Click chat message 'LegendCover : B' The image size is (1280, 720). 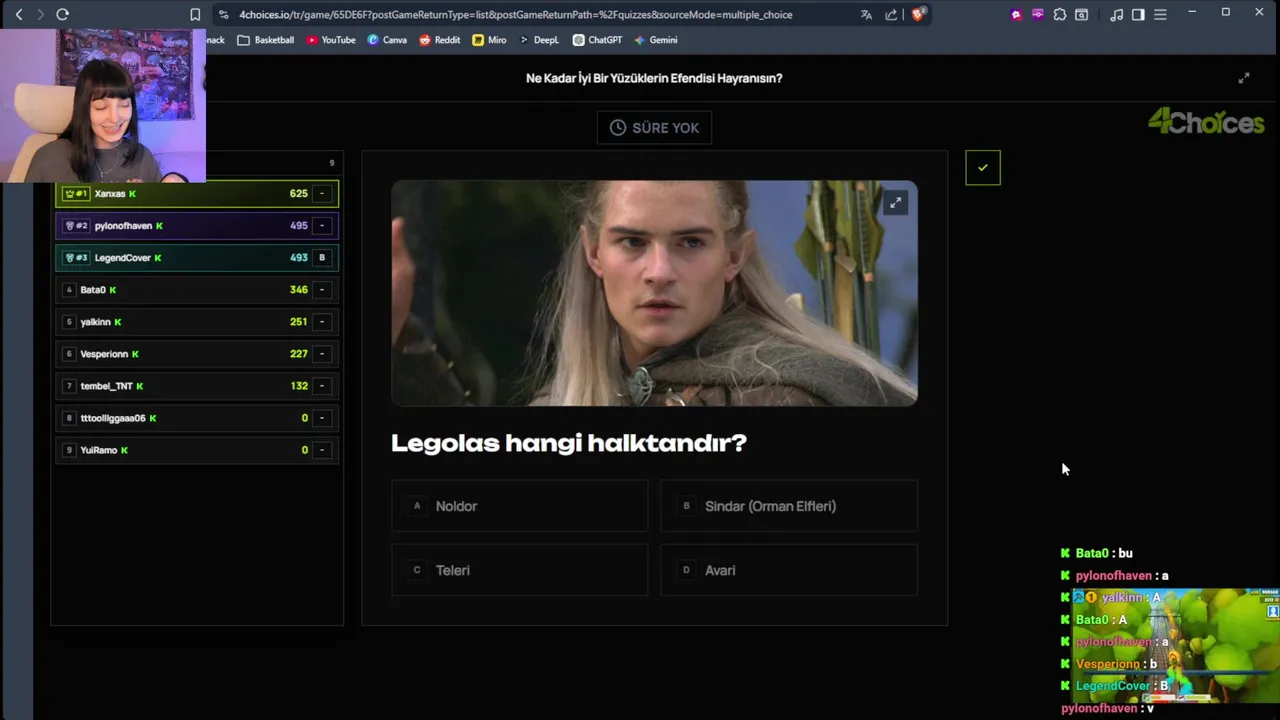pos(1115,686)
